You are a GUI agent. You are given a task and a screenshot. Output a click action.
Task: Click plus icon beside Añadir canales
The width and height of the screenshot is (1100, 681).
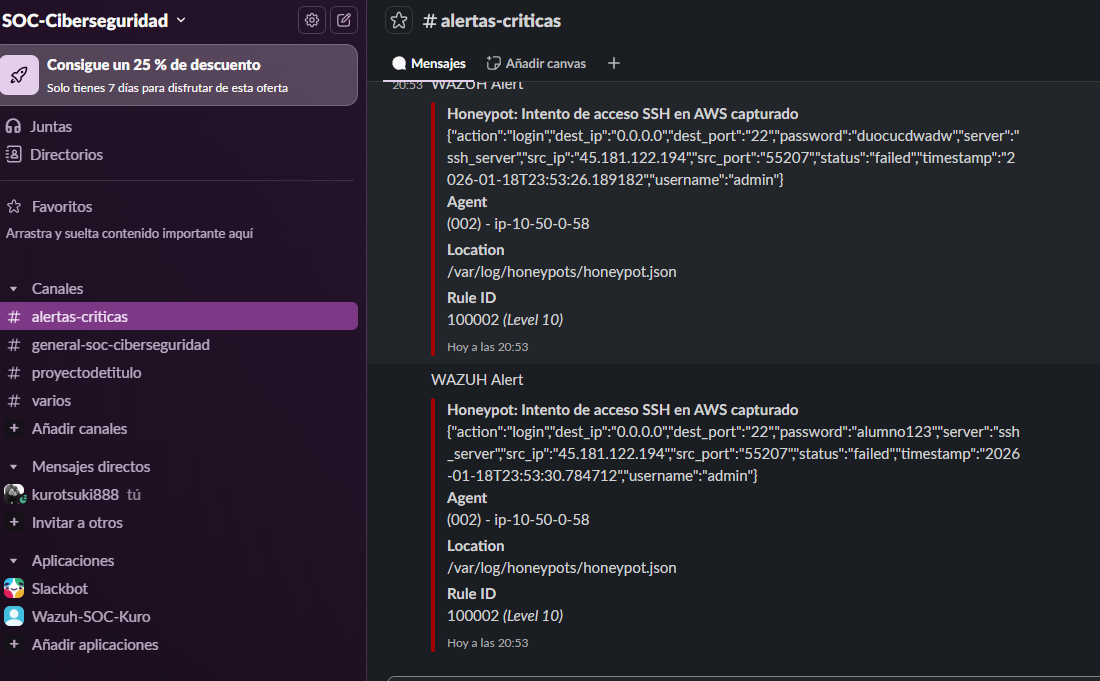[x=14, y=428]
